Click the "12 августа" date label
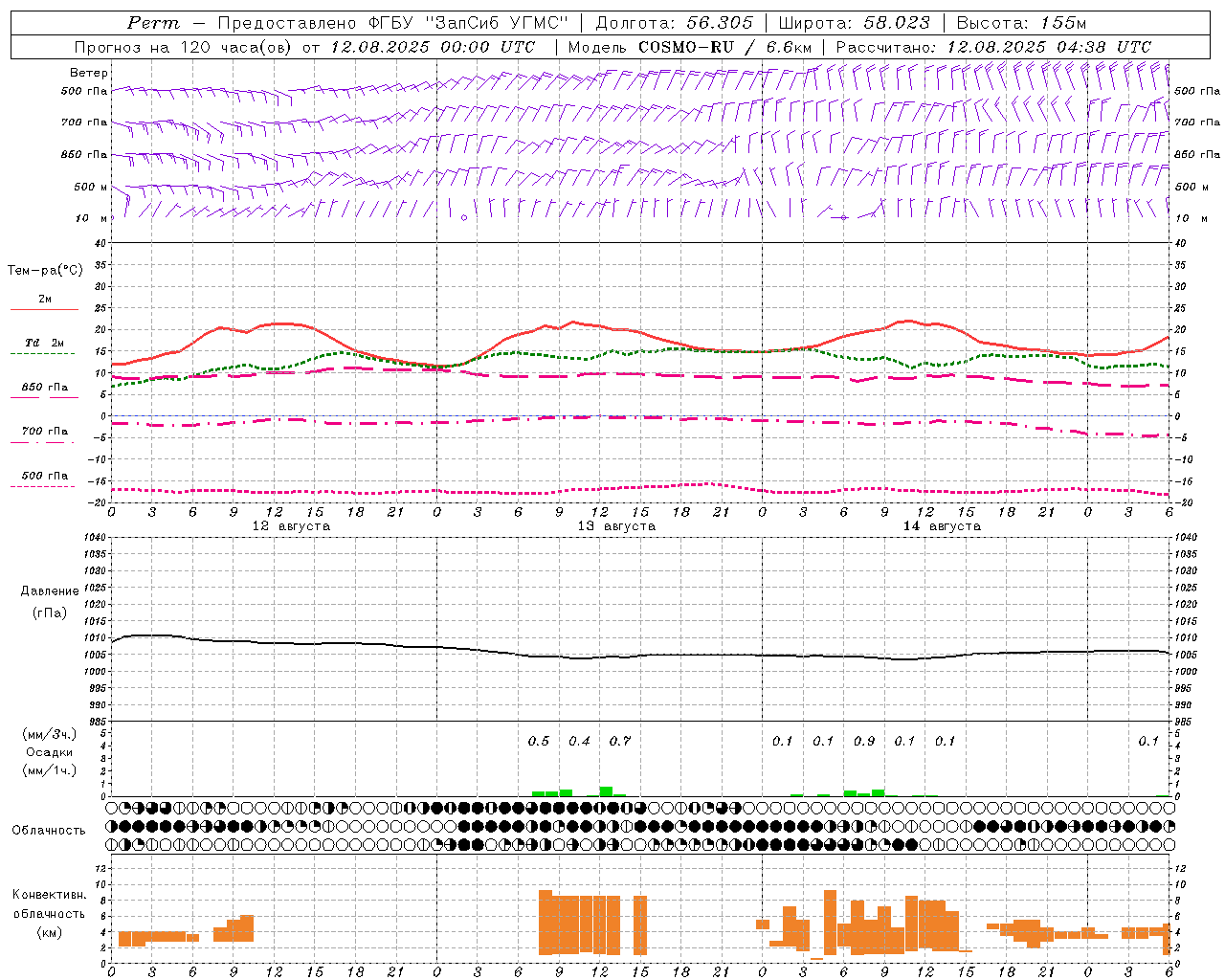 click(x=291, y=526)
